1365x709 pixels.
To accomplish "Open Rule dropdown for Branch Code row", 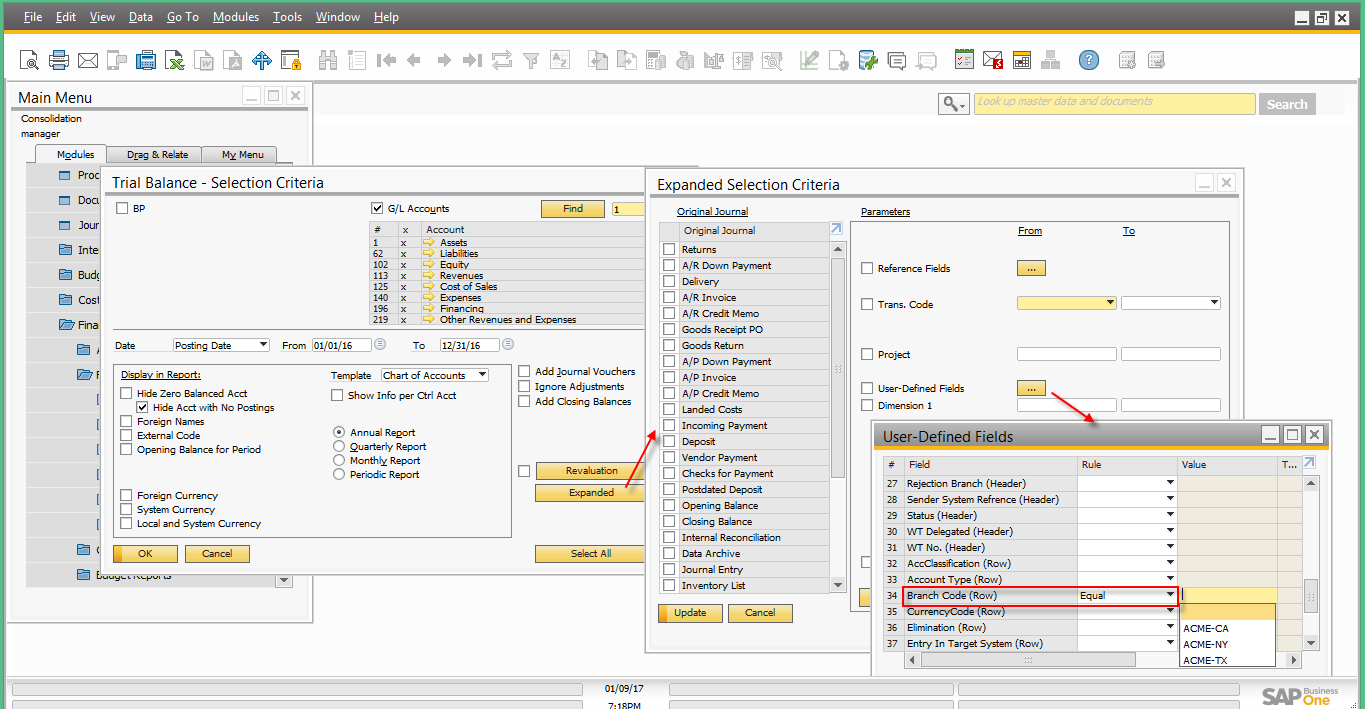I will [x=1170, y=595].
